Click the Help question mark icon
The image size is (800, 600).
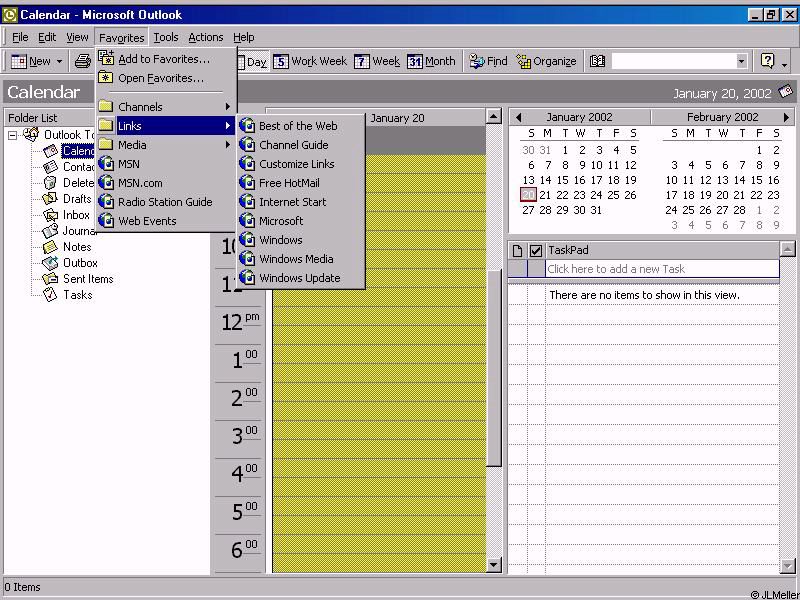[767, 62]
